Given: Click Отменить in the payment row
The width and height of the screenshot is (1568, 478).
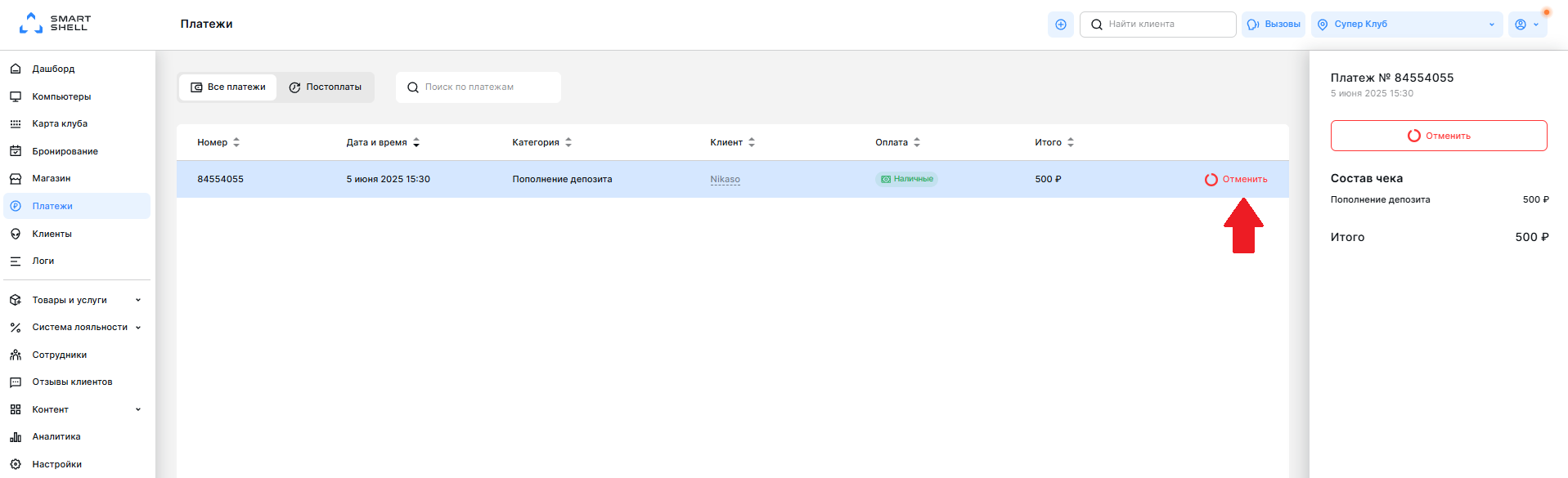Looking at the screenshot, I should click(1236, 179).
